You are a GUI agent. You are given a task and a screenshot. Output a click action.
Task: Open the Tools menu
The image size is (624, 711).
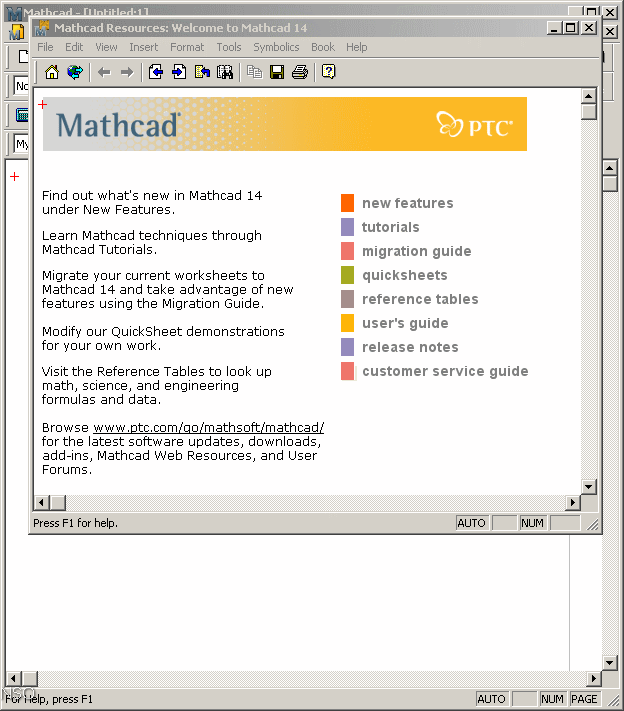[229, 47]
